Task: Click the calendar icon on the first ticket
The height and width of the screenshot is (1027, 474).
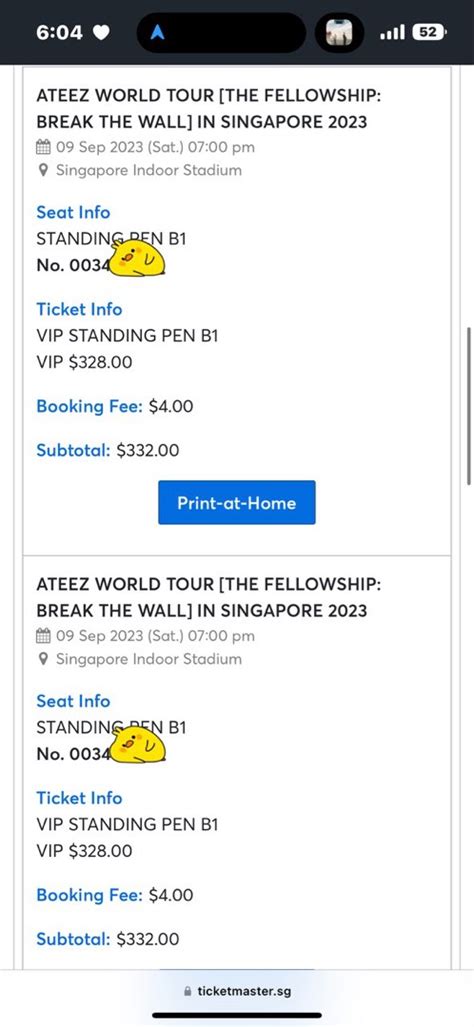Action: click(43, 147)
